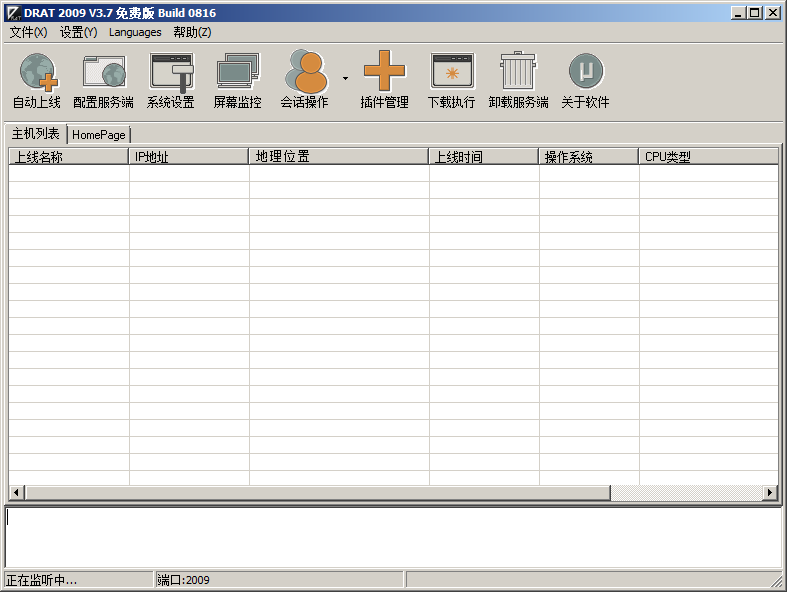This screenshot has width=787, height=592.
Task: Open the 帮助(Z) menu
Action: coord(192,32)
